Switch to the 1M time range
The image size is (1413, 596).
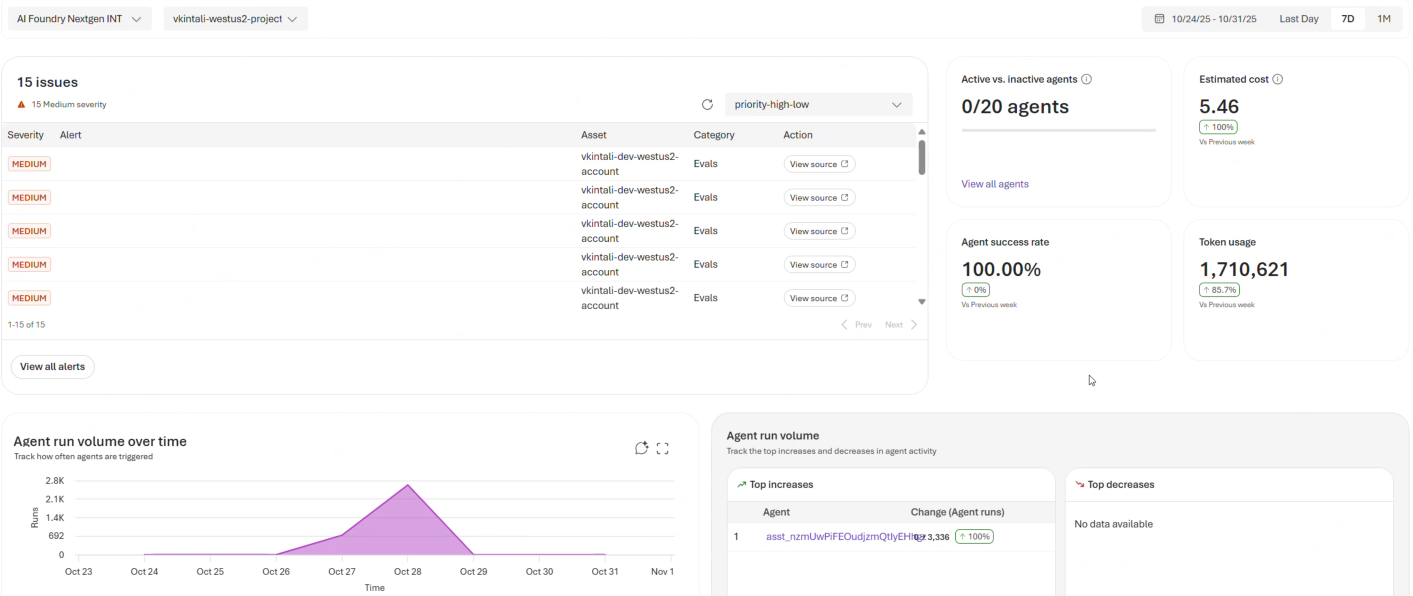pos(1384,18)
